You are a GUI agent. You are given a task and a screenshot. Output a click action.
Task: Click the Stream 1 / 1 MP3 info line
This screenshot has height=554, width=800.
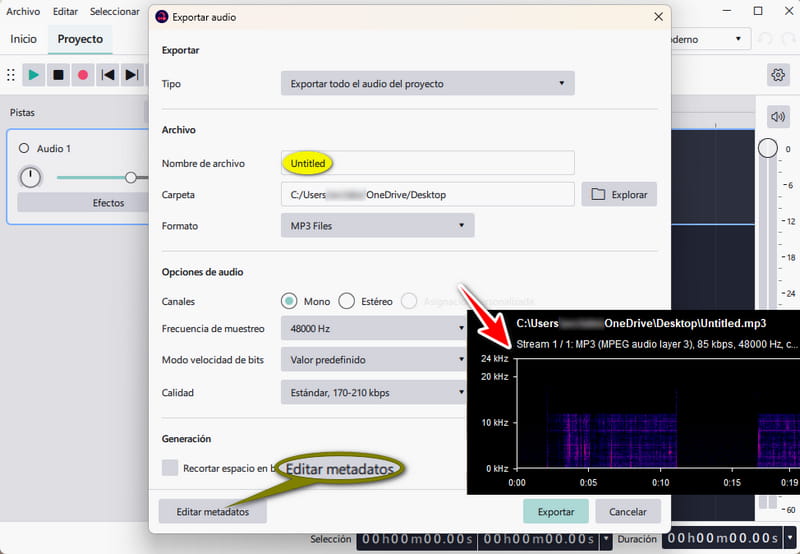point(657,344)
